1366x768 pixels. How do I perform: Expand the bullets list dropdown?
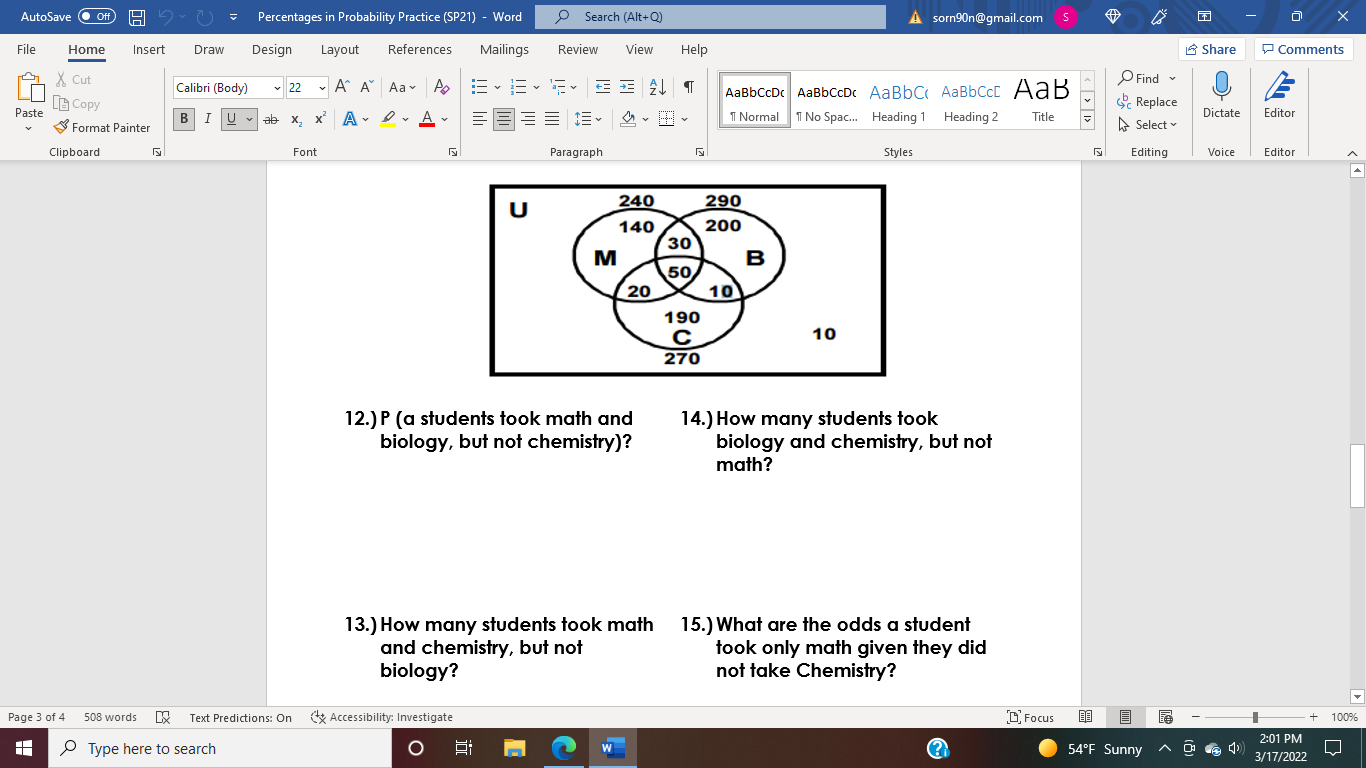click(496, 87)
